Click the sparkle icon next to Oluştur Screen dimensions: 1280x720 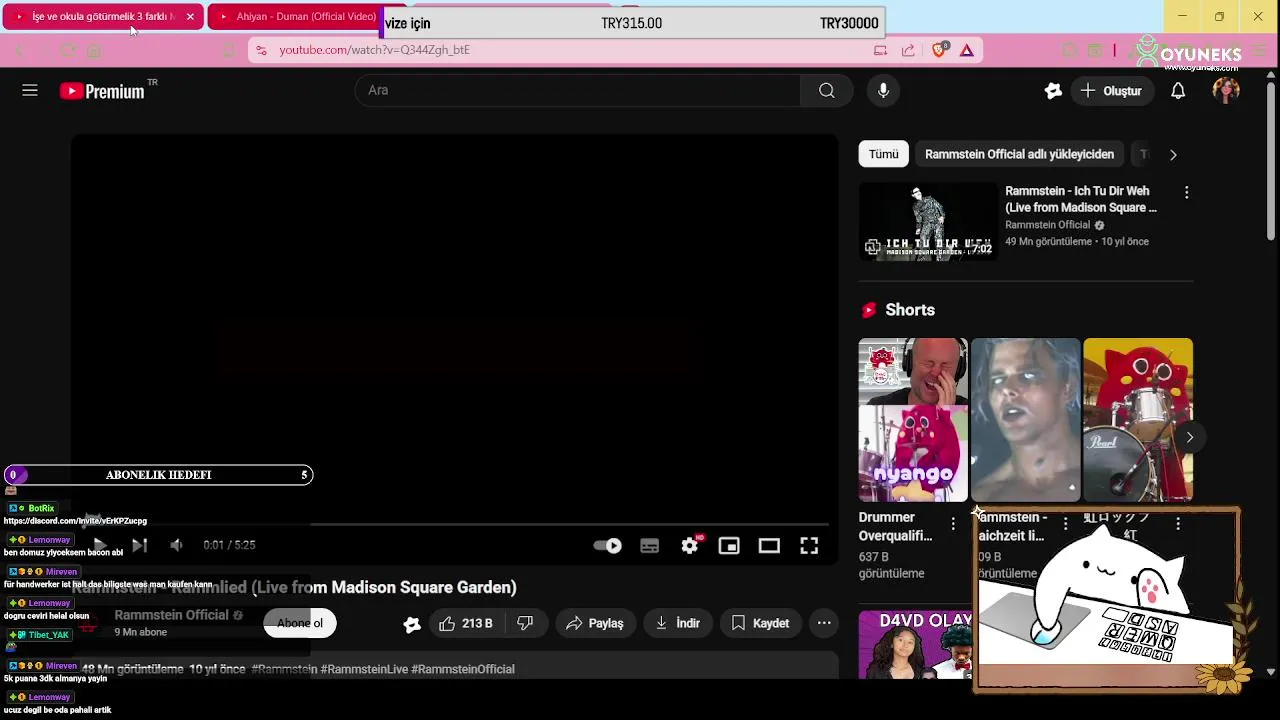coord(1053,91)
